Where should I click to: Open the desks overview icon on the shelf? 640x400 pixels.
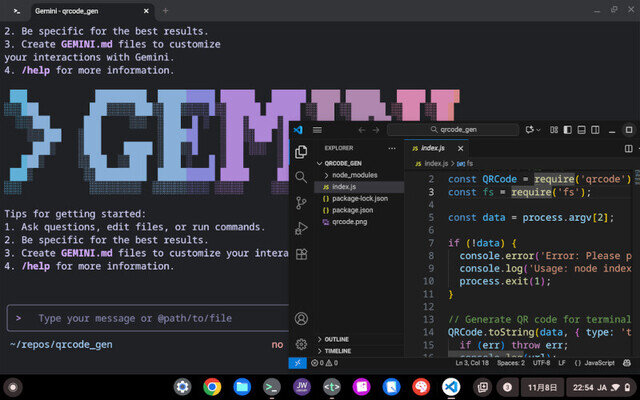click(482, 387)
